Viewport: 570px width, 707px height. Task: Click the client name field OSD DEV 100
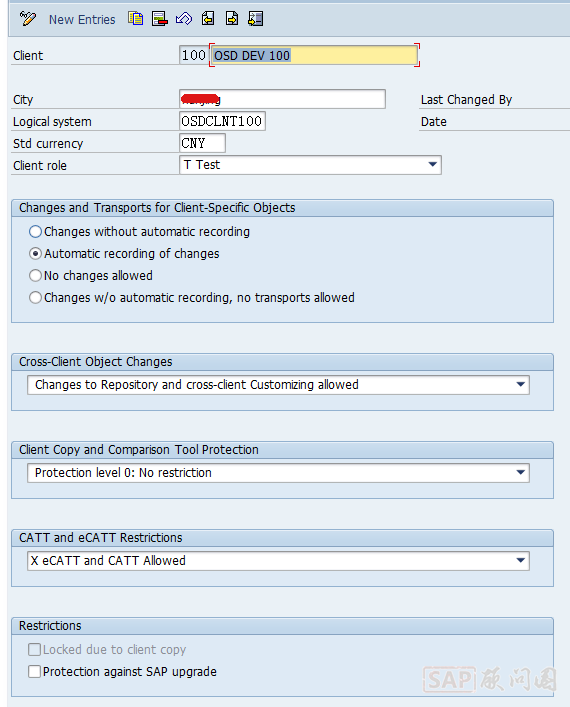(x=314, y=55)
